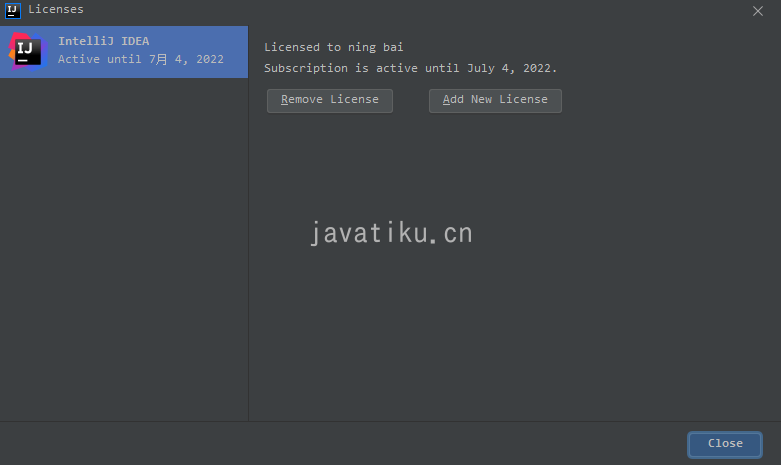Click the IntelliJ IDEA product logo in the list
781x465 pixels.
[x=27, y=52]
